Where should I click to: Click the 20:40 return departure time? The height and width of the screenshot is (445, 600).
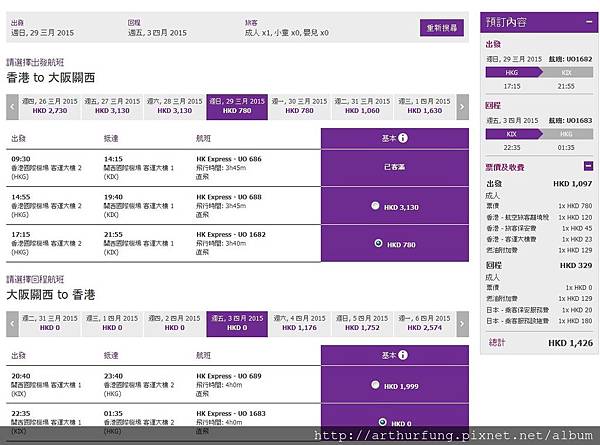click(21, 376)
